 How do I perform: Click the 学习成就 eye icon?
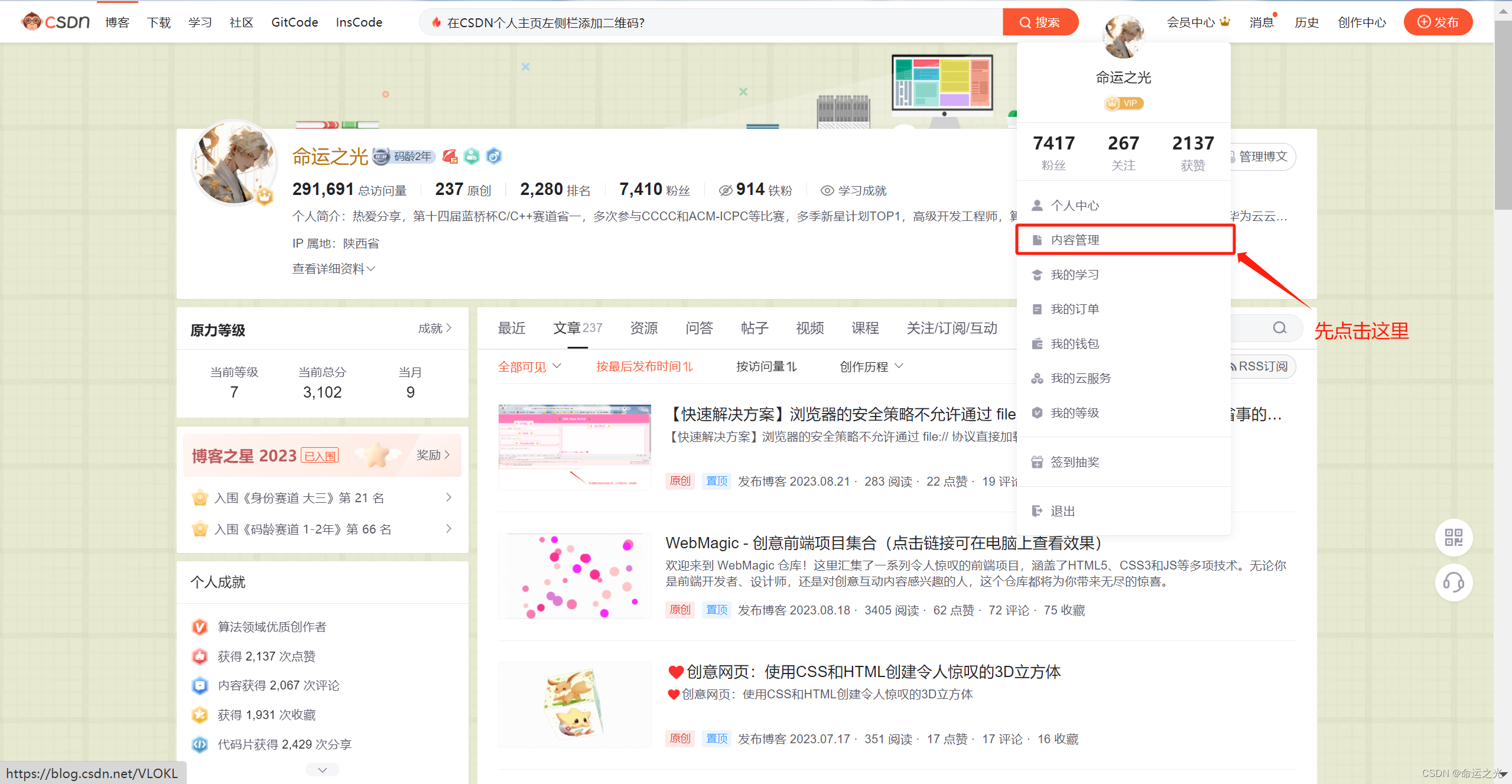pyautogui.click(x=827, y=191)
